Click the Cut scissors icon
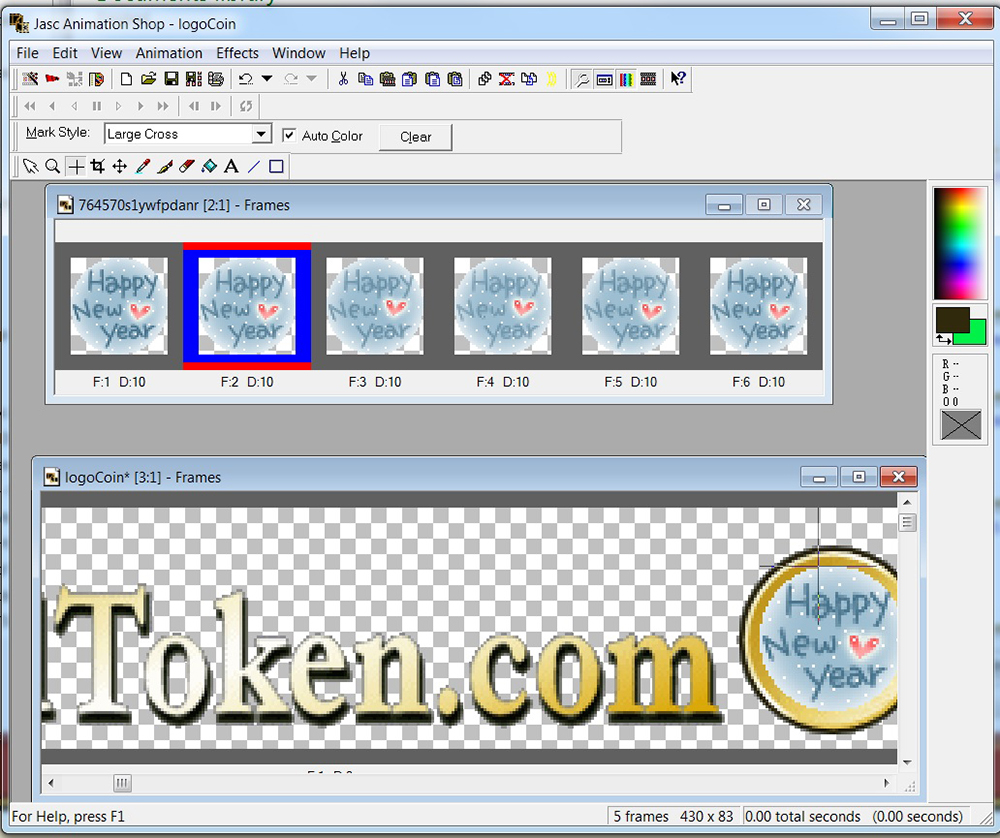This screenshot has height=838, width=1000. (x=343, y=79)
